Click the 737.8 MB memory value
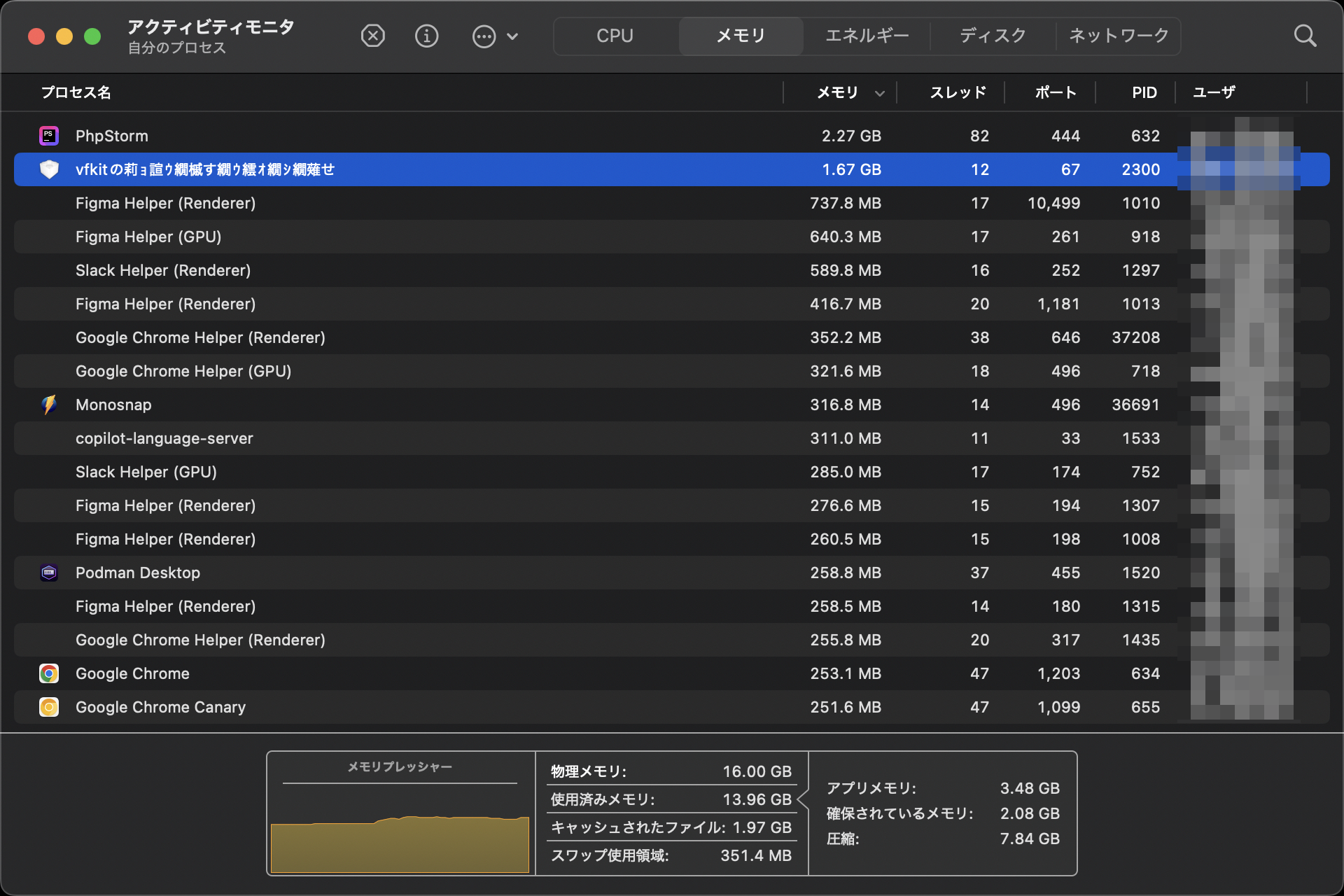The height and width of the screenshot is (896, 1344). point(846,203)
